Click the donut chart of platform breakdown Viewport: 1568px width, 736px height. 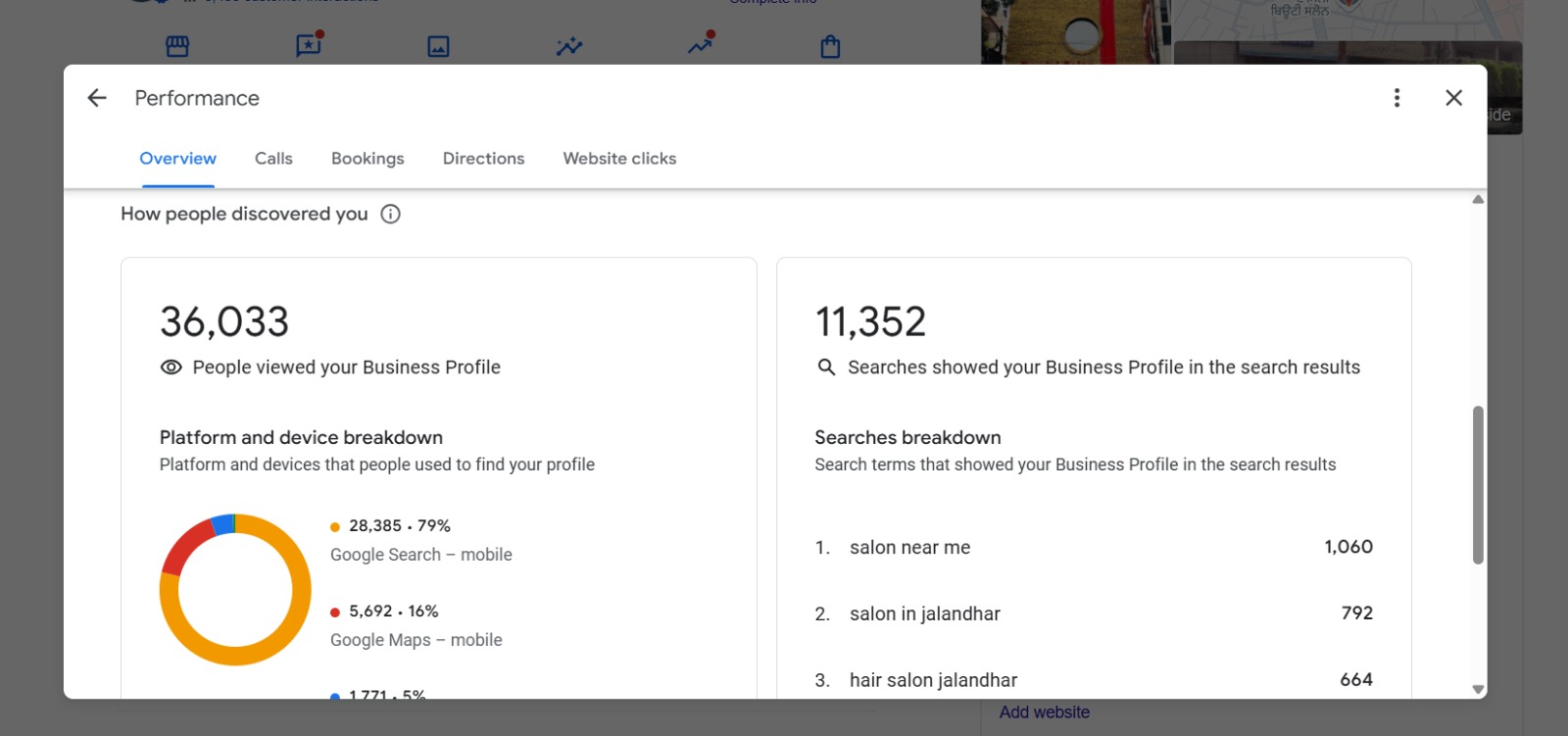(235, 590)
